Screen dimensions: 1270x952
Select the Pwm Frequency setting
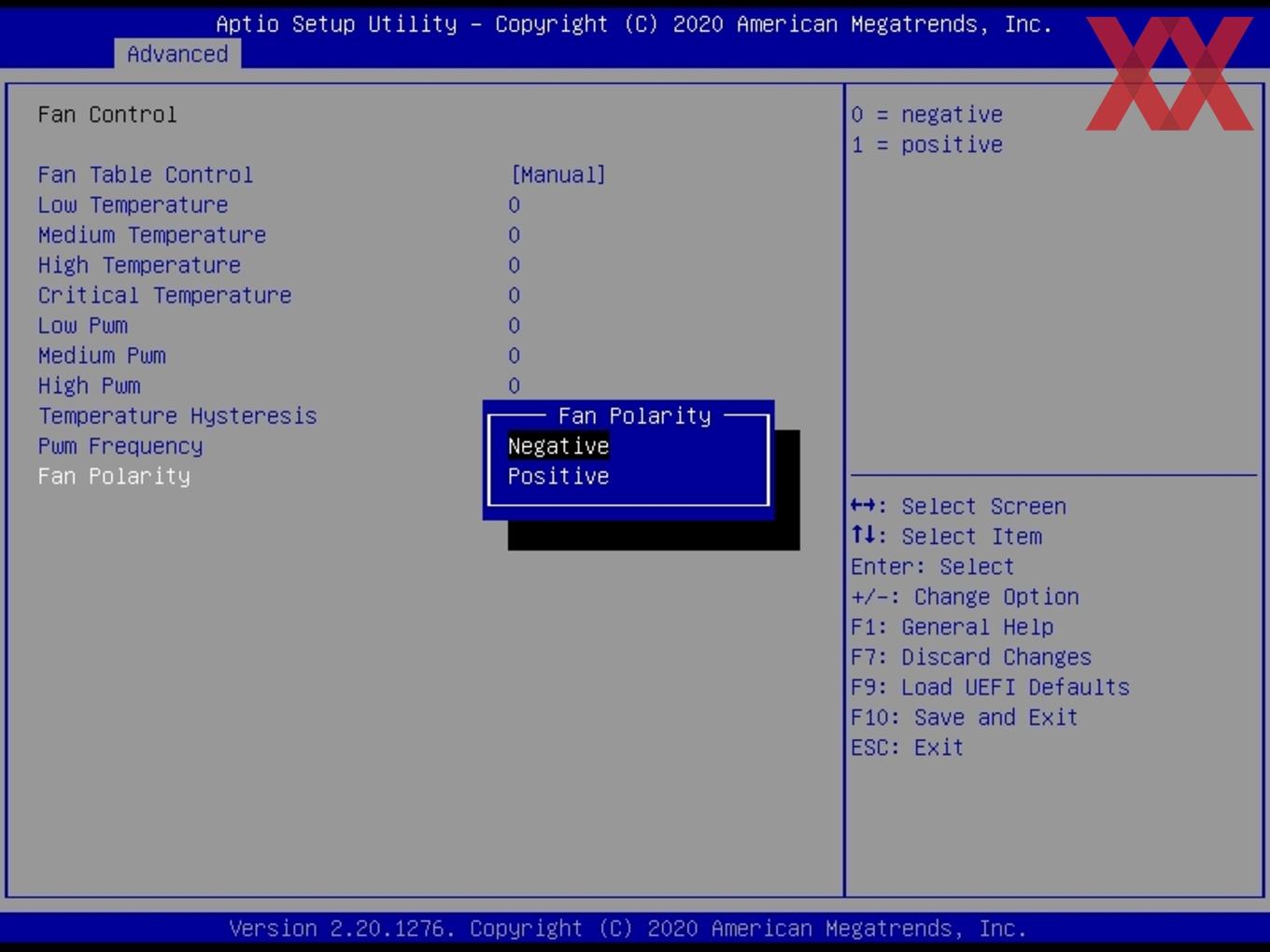[x=120, y=446]
